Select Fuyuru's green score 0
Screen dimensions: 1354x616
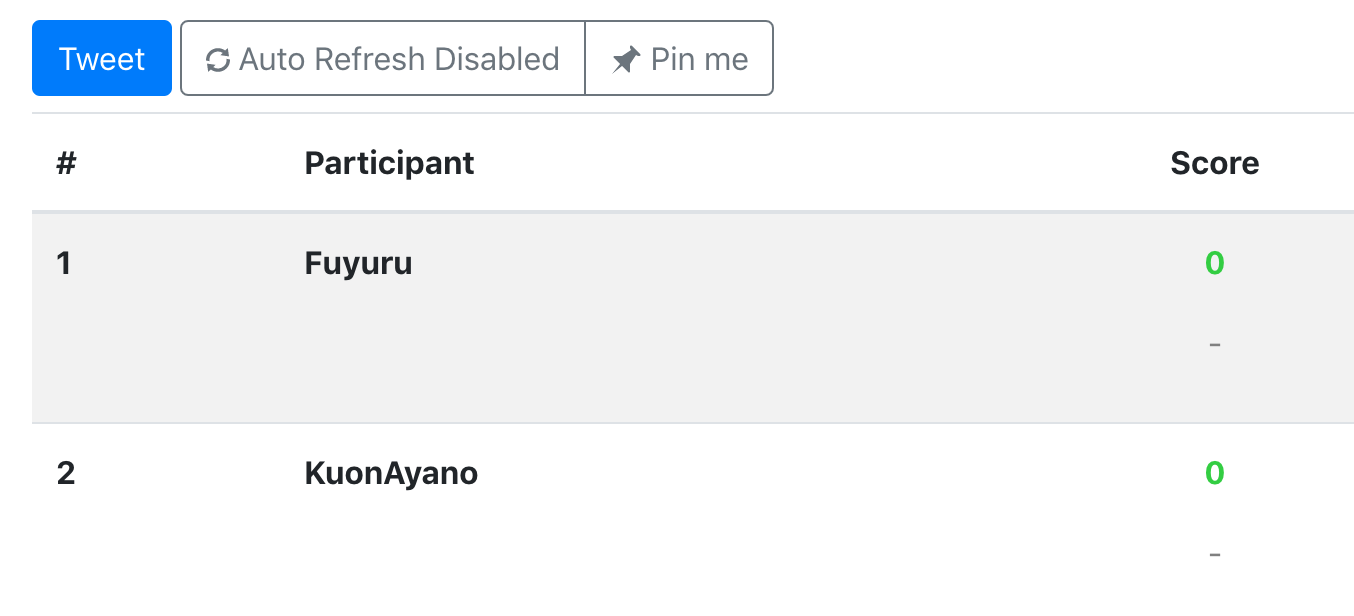(1214, 263)
